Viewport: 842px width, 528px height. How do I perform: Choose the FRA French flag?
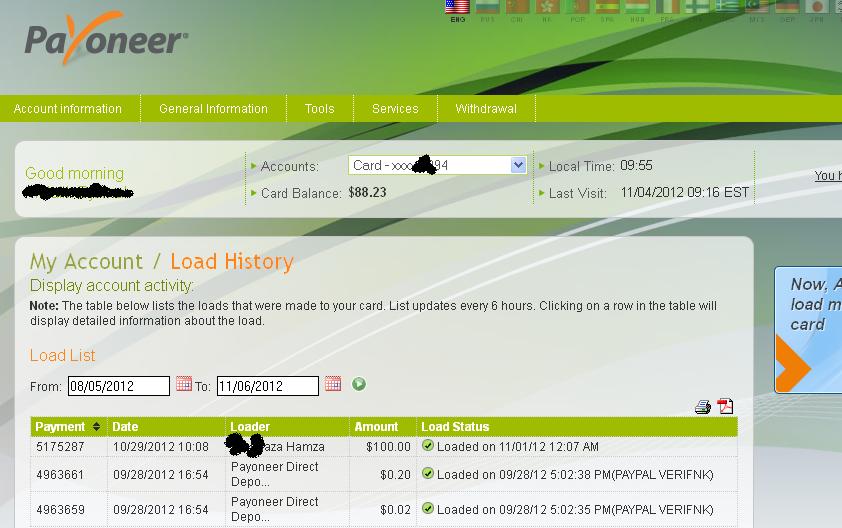667,7
